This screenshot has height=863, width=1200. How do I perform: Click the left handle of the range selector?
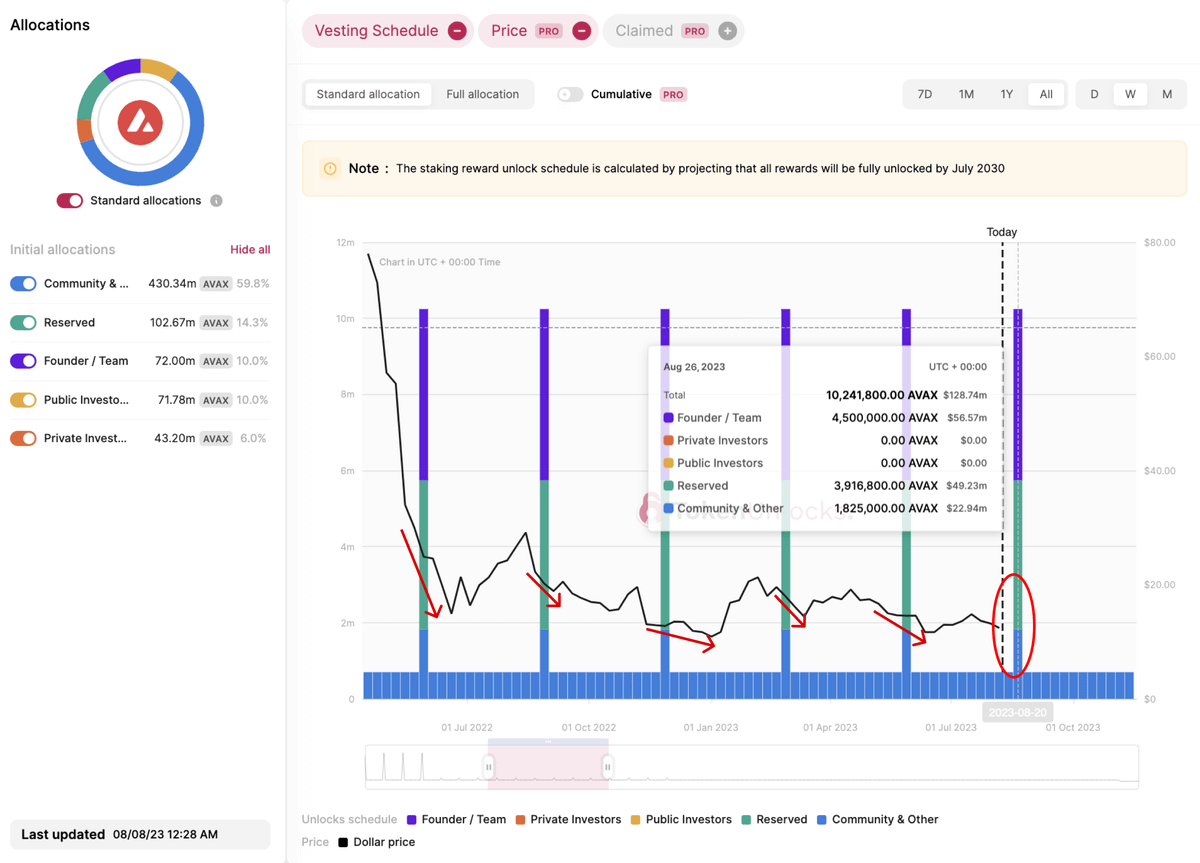tap(489, 767)
